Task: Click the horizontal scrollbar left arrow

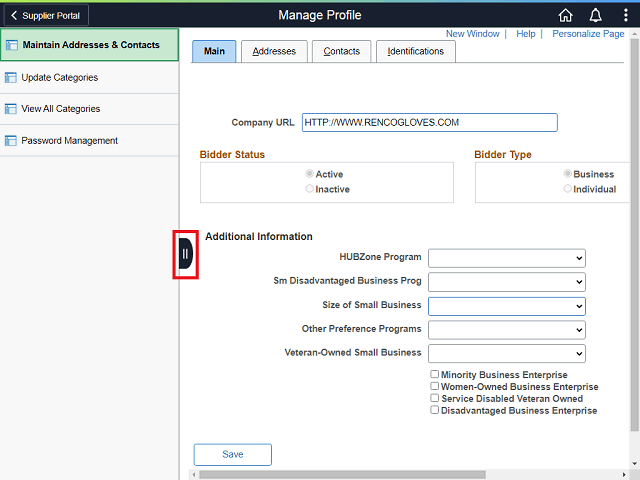Action: [x=194, y=475]
